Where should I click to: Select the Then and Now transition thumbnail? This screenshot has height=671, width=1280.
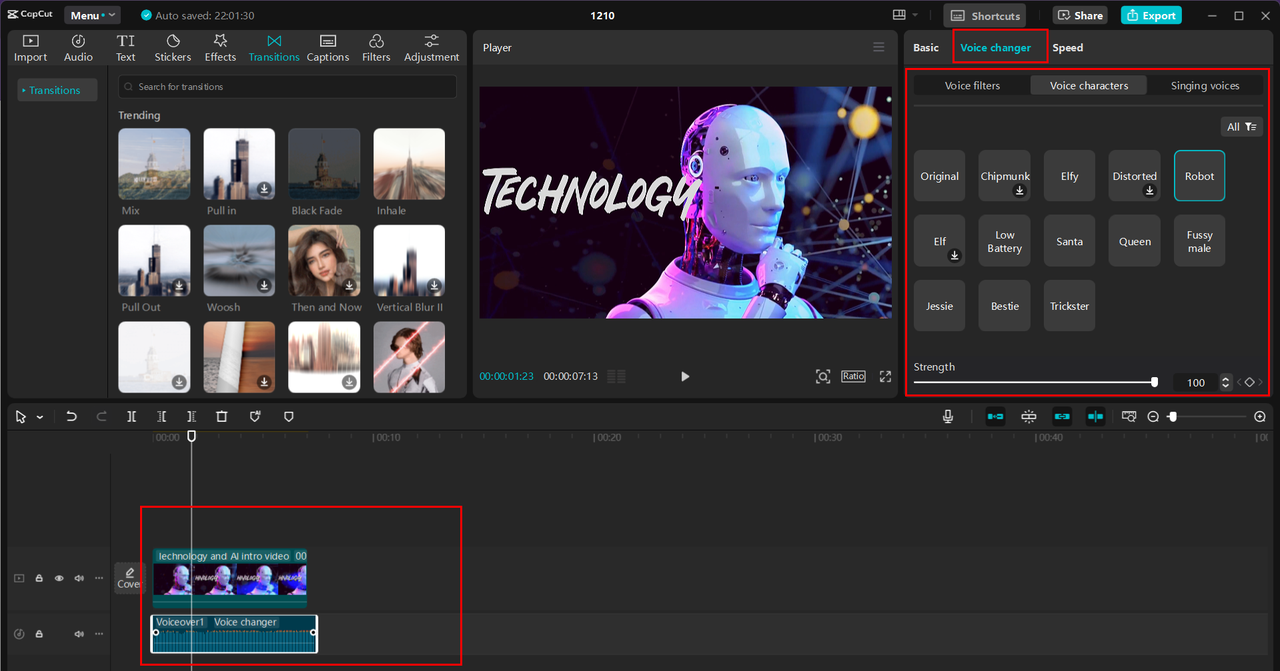[x=324, y=260]
